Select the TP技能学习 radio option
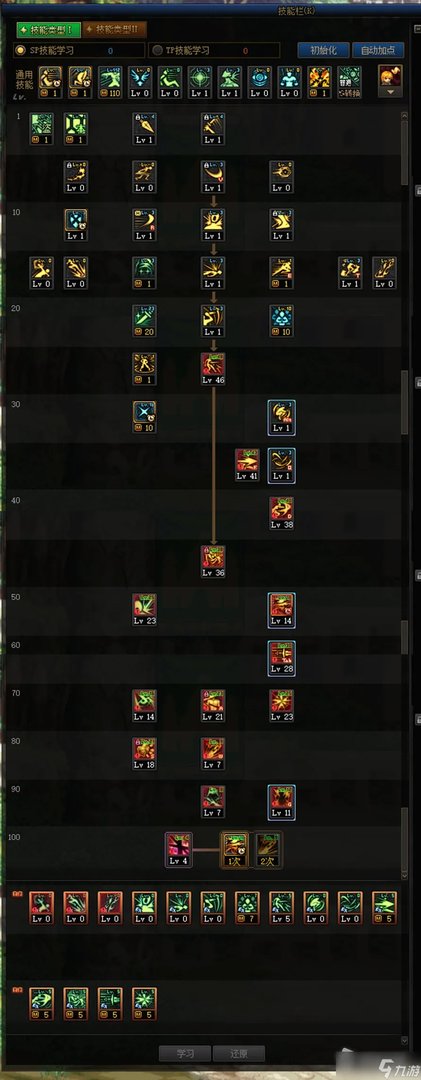This screenshot has height=1080, width=421. [x=181, y=50]
